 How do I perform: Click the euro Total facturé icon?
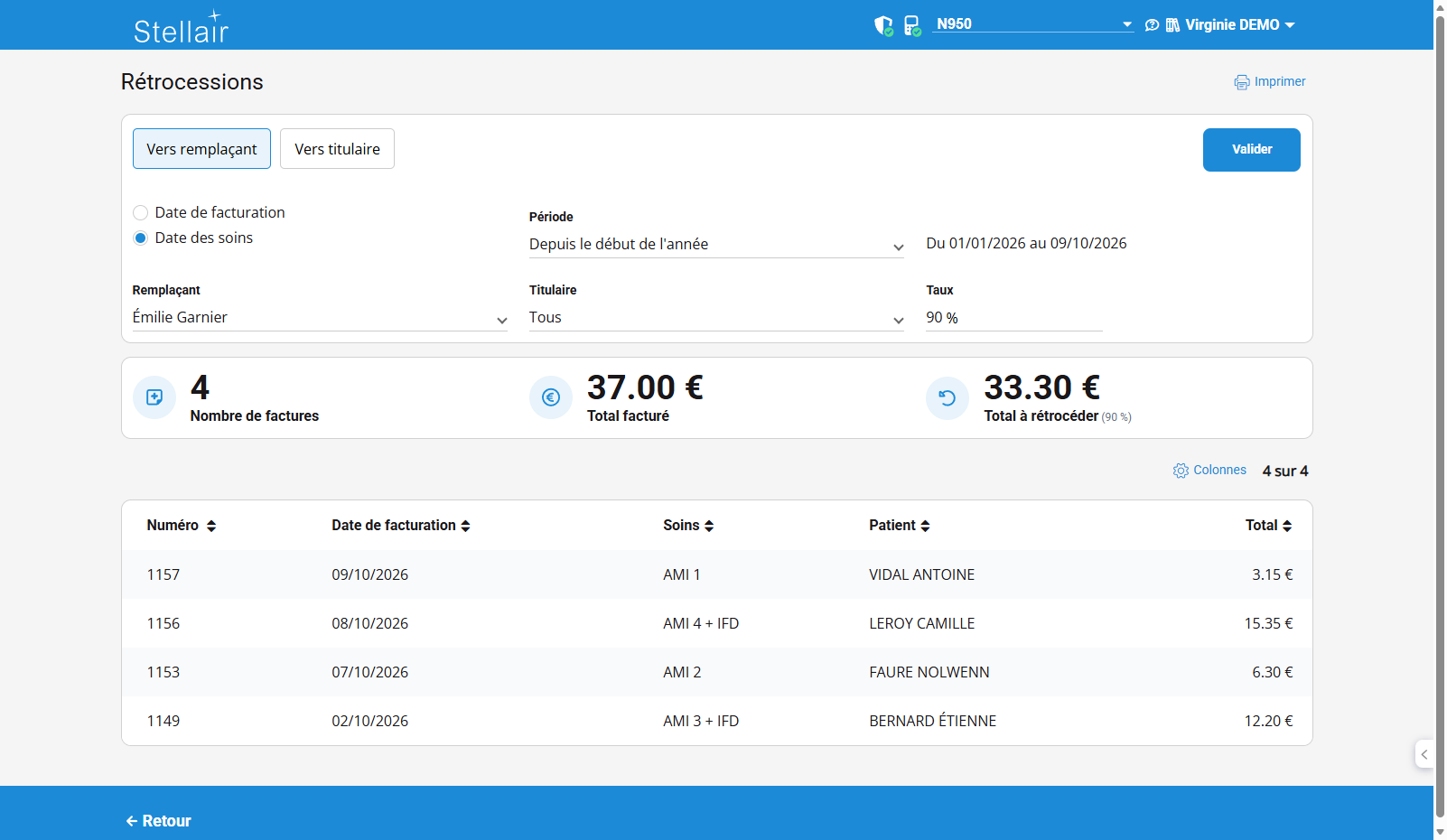coord(551,397)
